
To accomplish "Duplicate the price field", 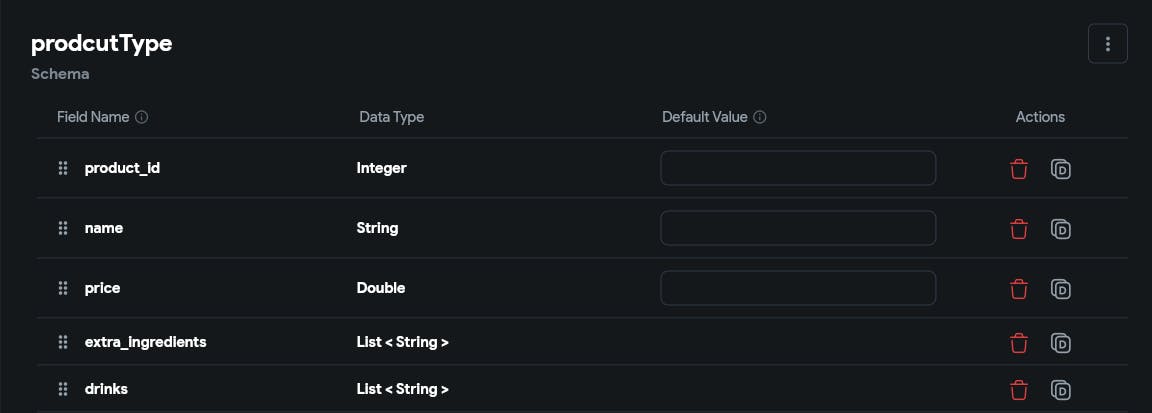I will point(1061,289).
